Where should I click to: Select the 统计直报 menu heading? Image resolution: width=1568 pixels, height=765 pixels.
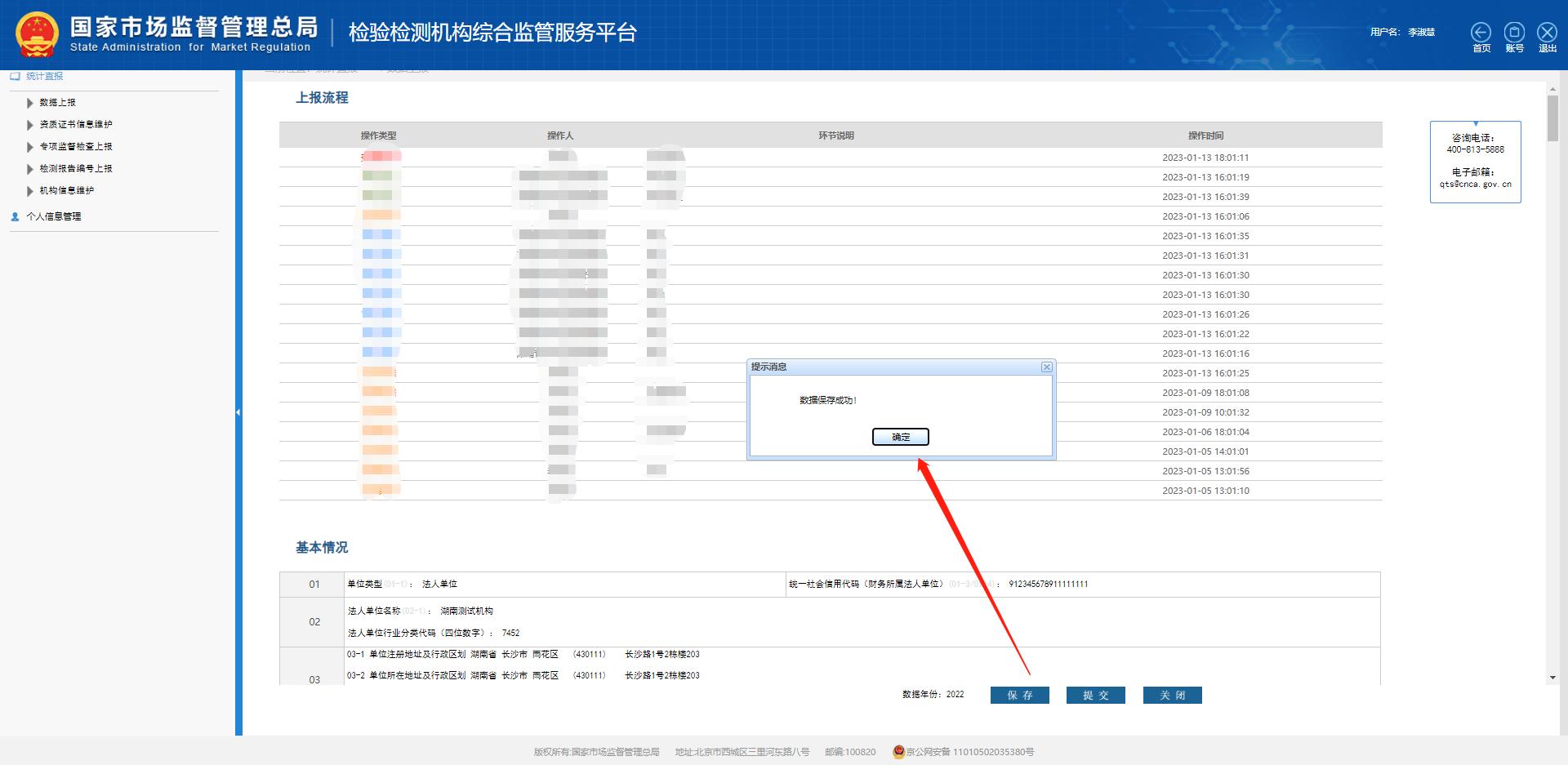click(44, 76)
